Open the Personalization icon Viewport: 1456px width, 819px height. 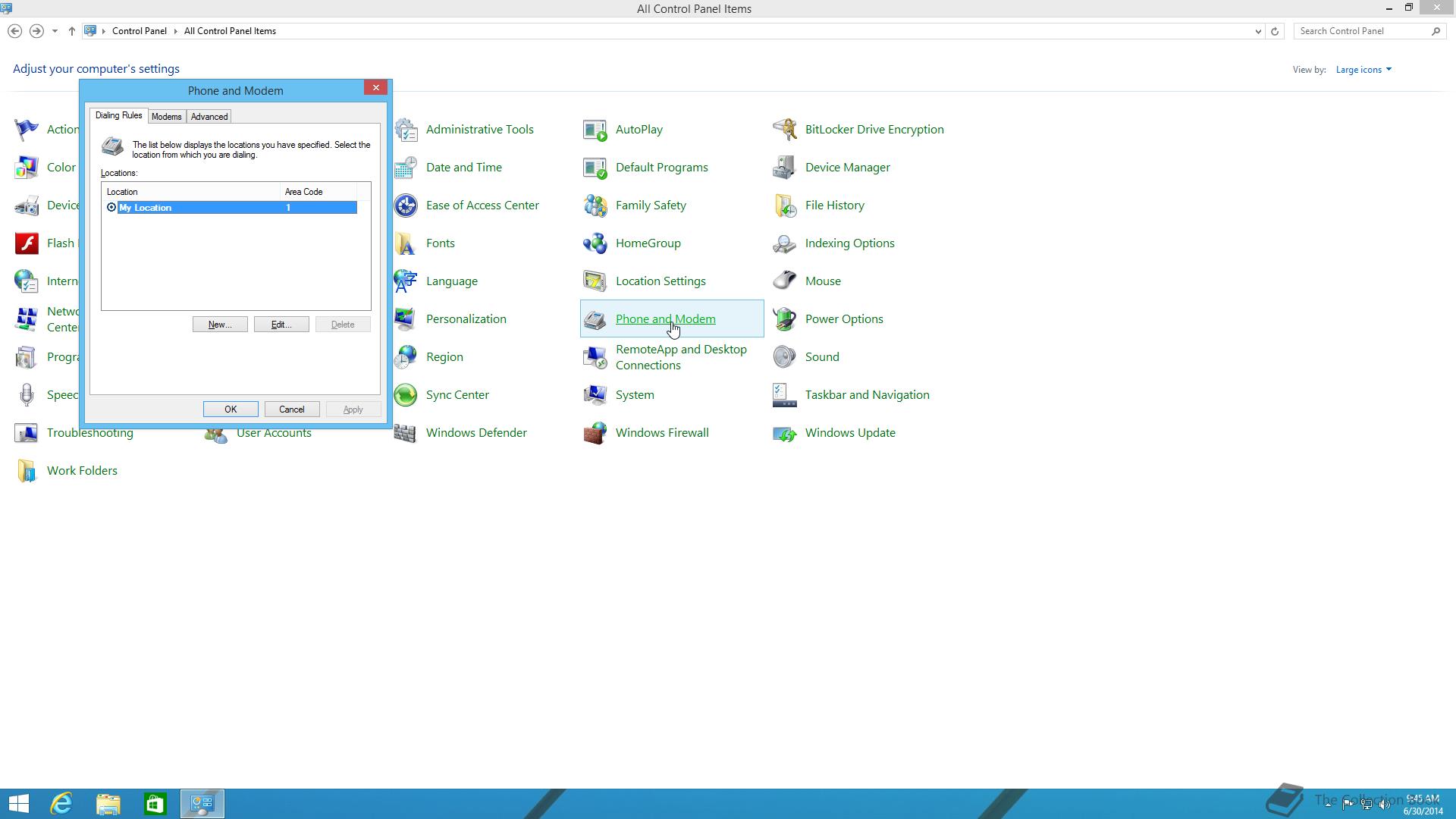click(x=406, y=319)
